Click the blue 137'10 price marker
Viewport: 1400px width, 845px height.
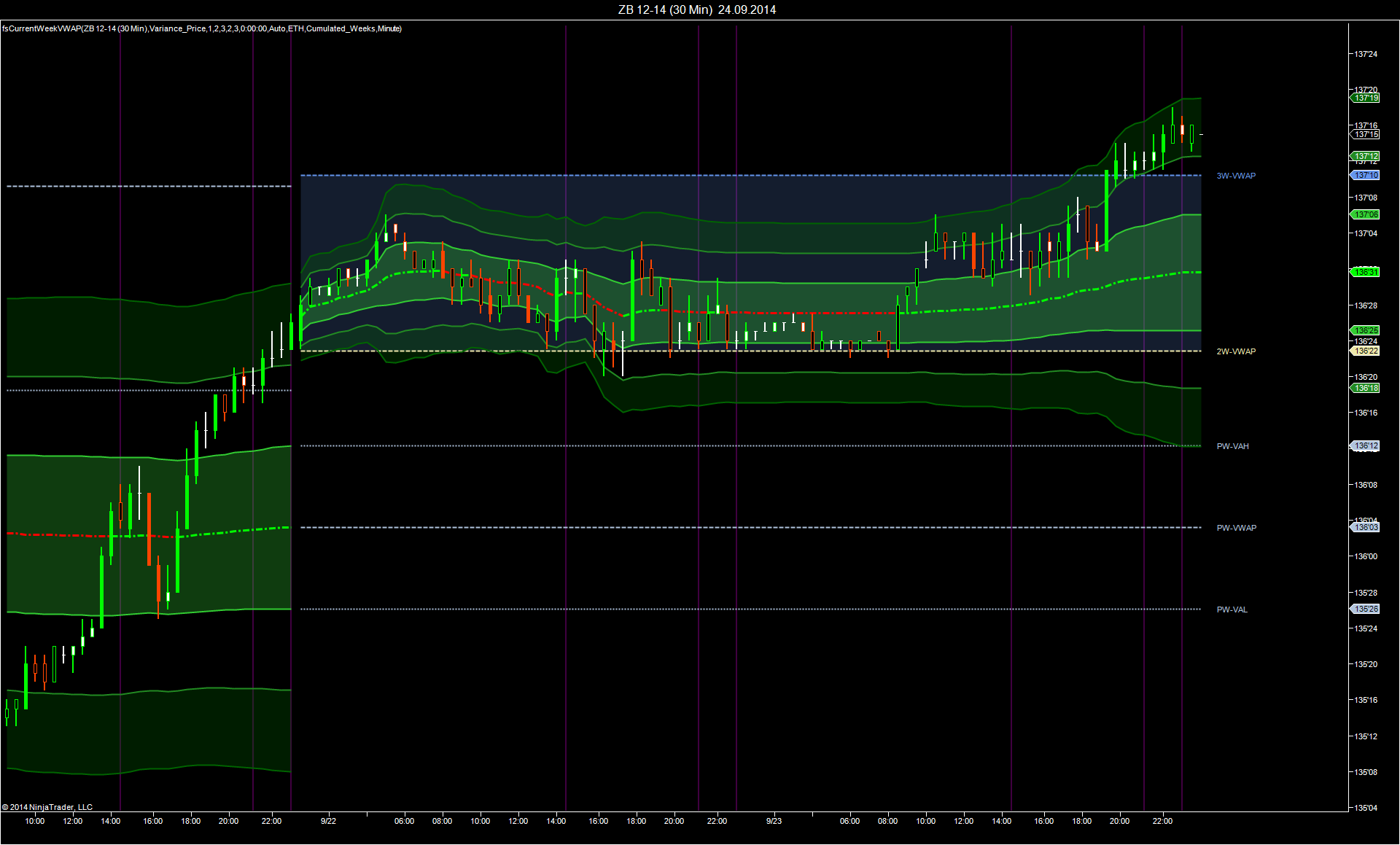point(1366,176)
